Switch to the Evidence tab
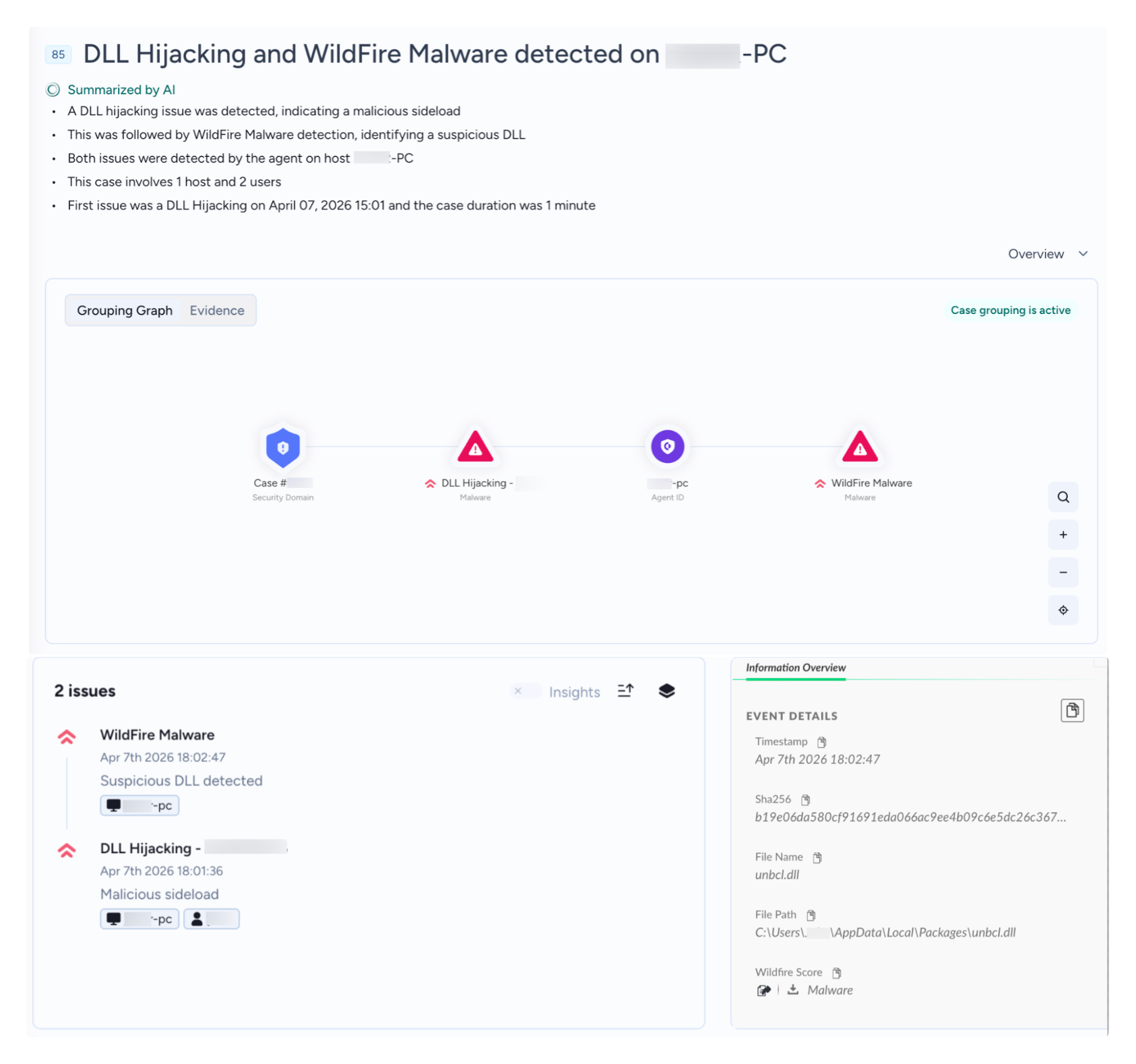1136x1064 pixels. (x=217, y=311)
